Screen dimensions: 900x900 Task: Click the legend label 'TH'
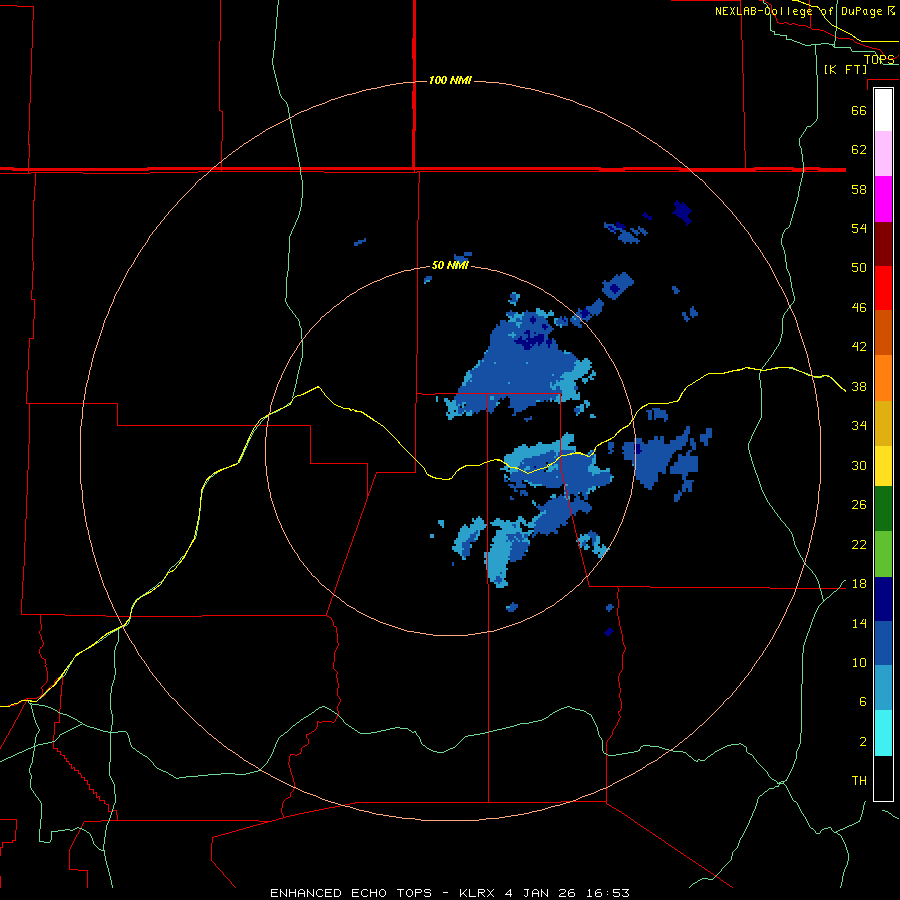859,781
